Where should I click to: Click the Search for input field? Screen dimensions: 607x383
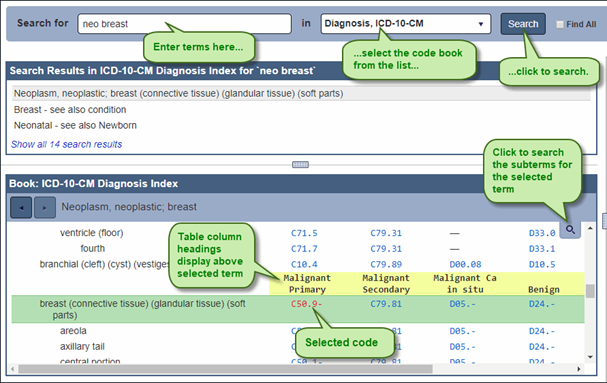pos(184,24)
